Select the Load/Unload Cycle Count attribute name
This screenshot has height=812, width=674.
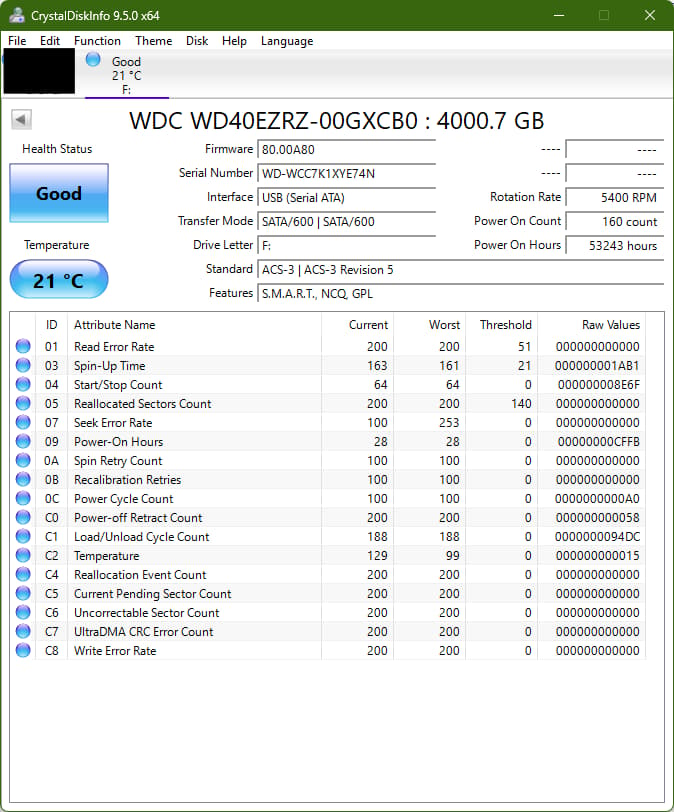[141, 536]
